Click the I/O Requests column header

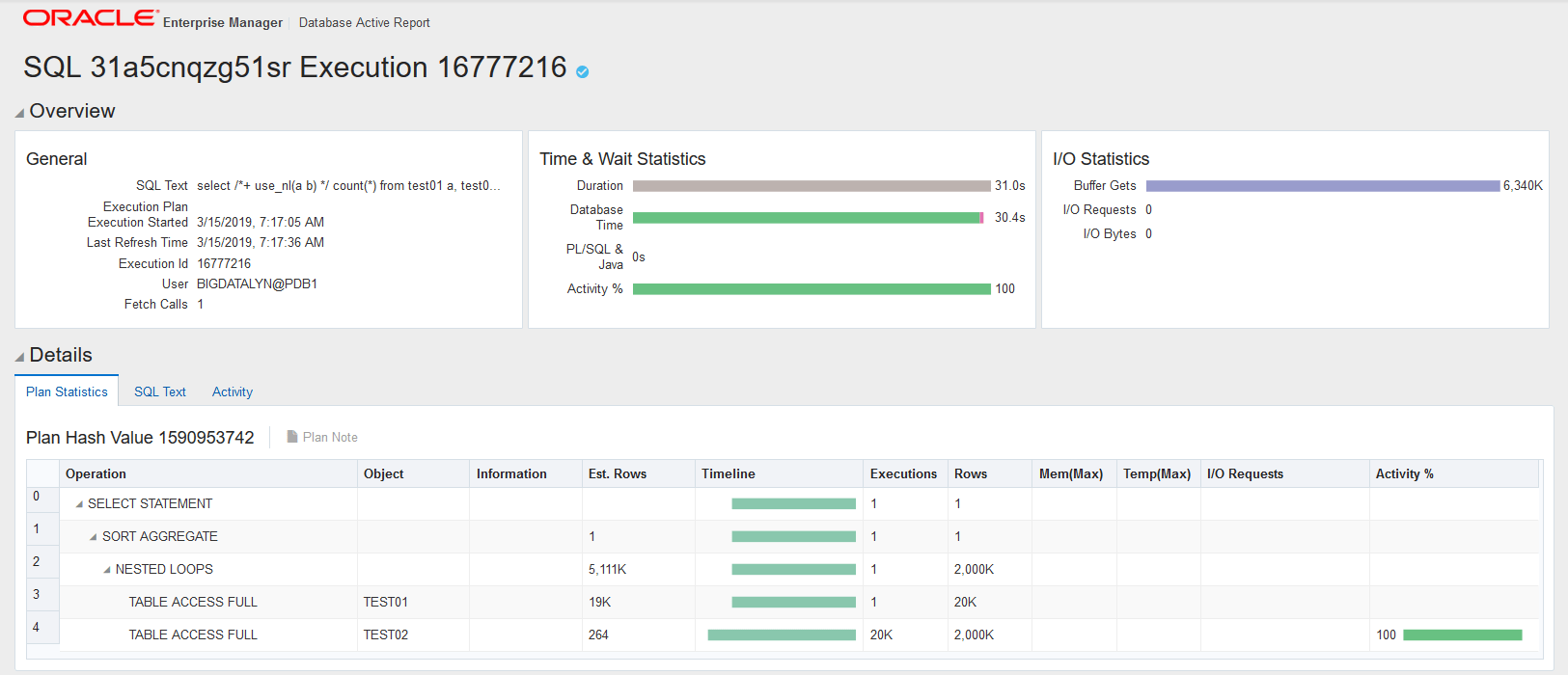point(1284,473)
